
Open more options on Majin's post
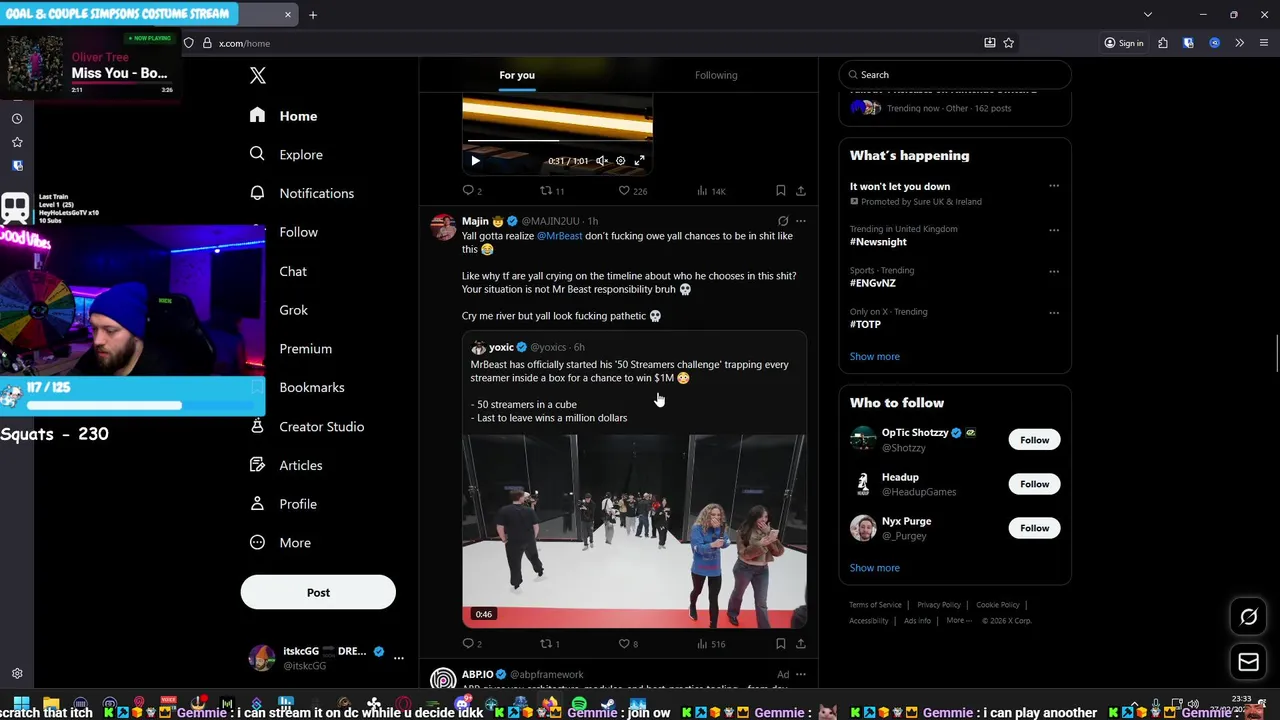pos(800,221)
